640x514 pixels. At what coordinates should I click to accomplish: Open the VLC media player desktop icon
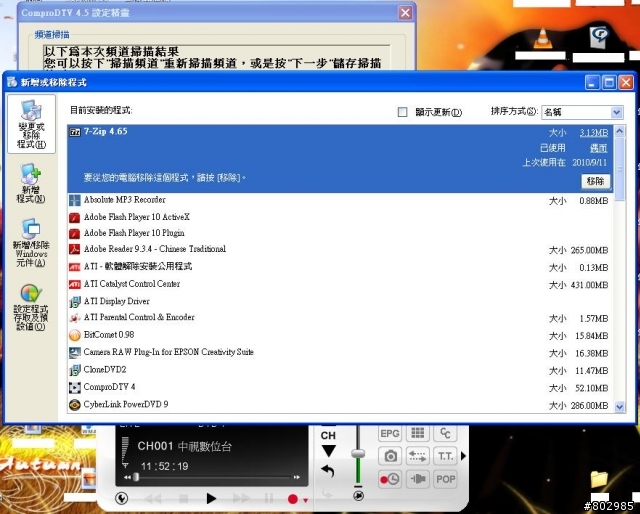coord(542,39)
